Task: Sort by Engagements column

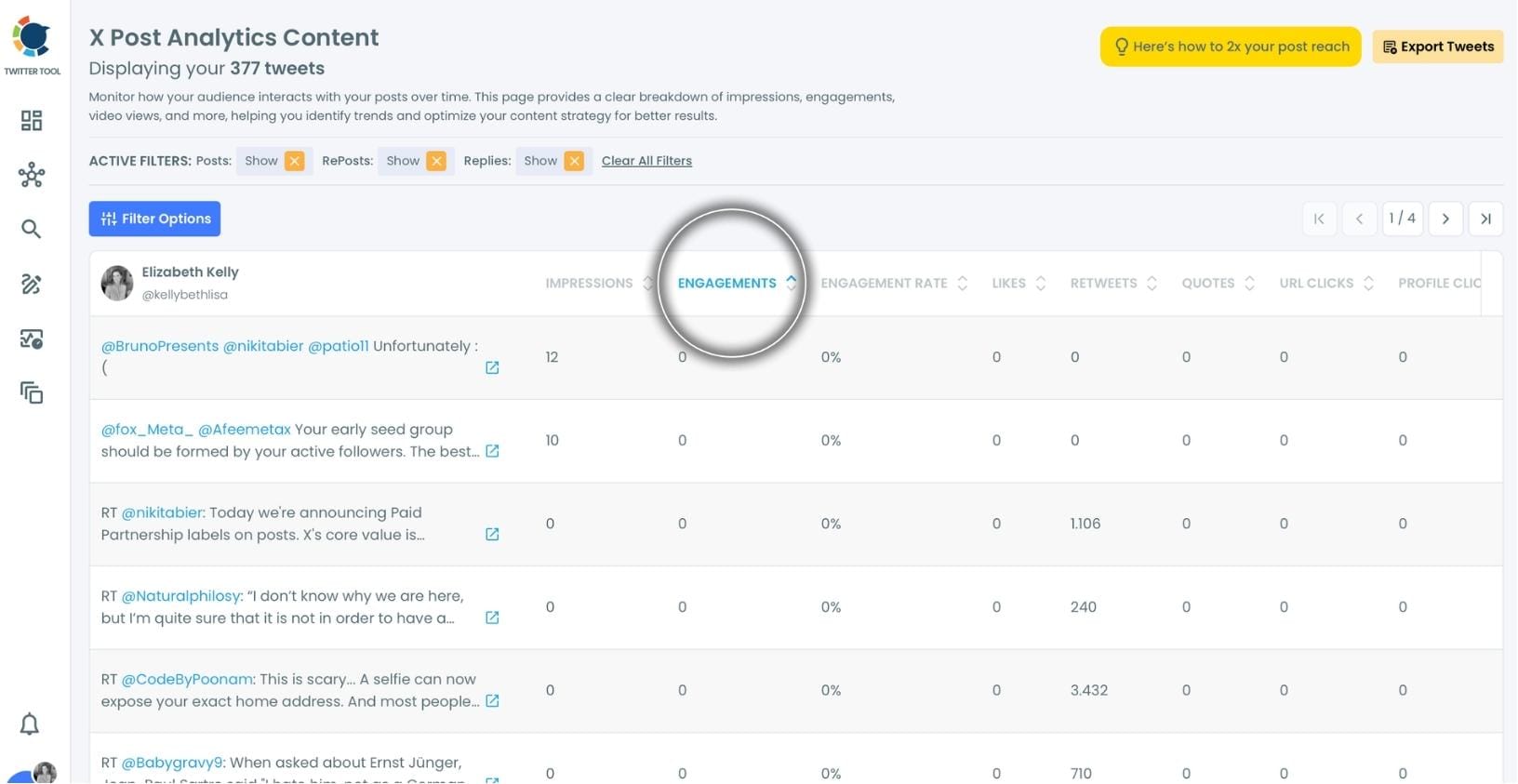Action: point(737,283)
